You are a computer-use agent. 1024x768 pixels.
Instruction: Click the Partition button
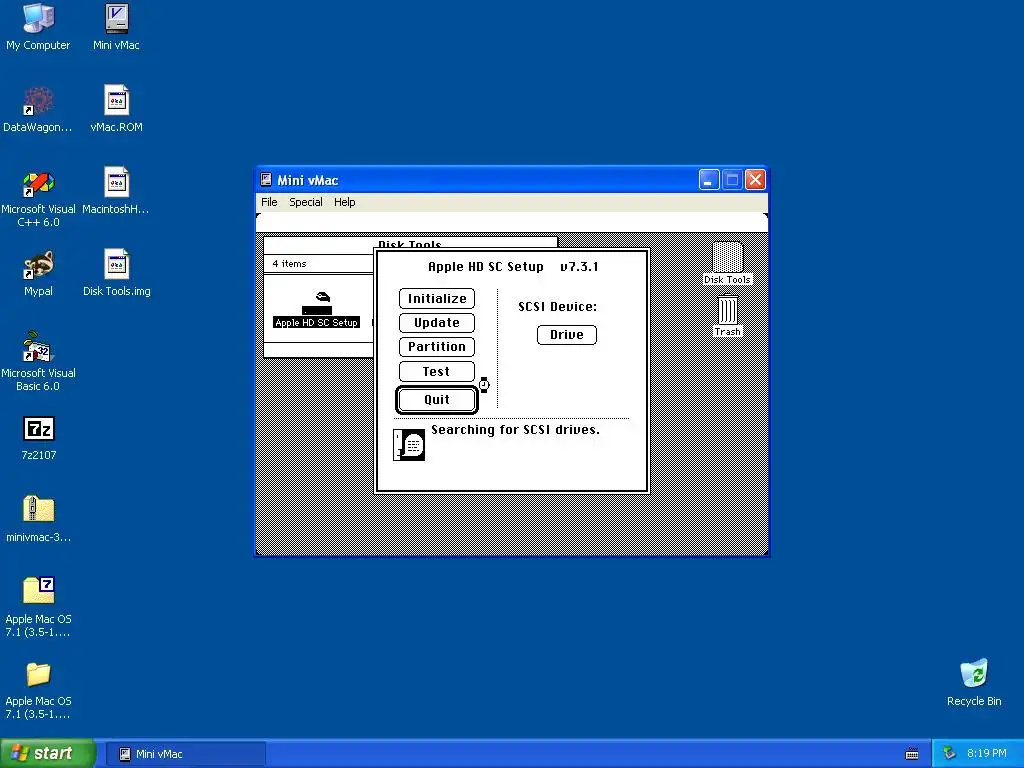pos(437,347)
